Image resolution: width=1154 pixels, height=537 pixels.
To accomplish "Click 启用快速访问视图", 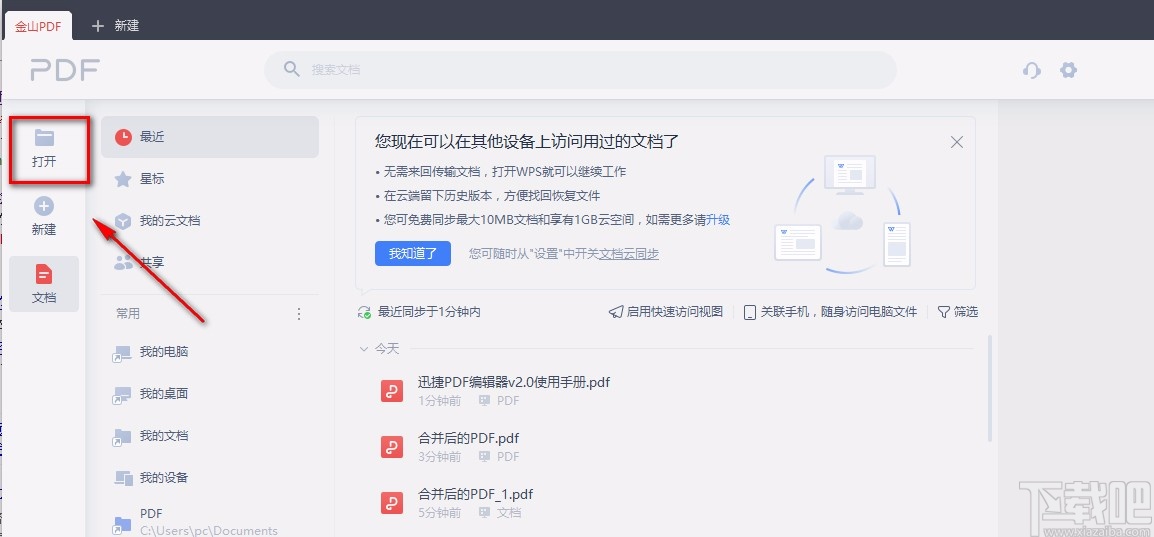I will pyautogui.click(x=666, y=312).
